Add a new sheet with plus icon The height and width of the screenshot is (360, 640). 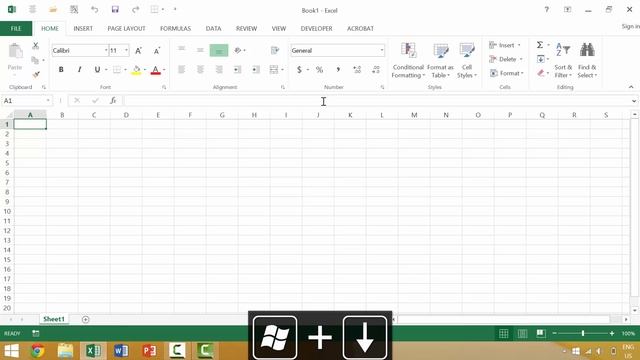(85, 319)
